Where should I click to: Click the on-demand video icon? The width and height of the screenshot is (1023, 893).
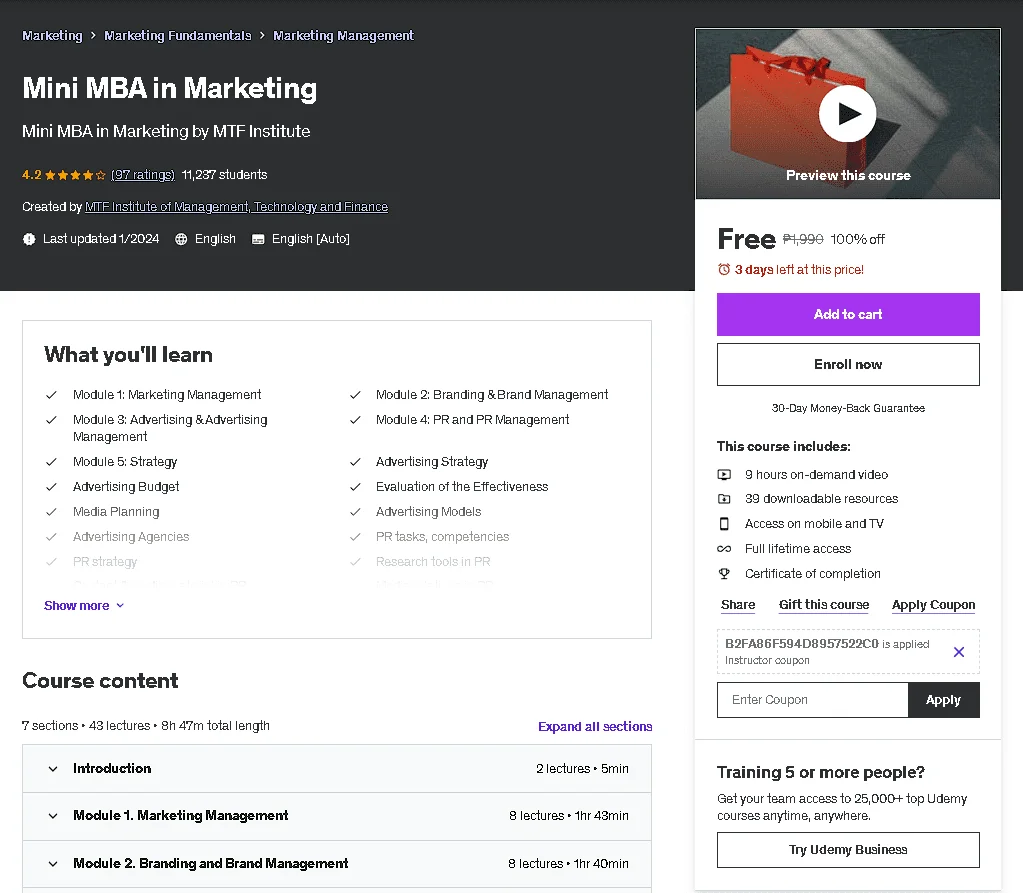(x=724, y=475)
